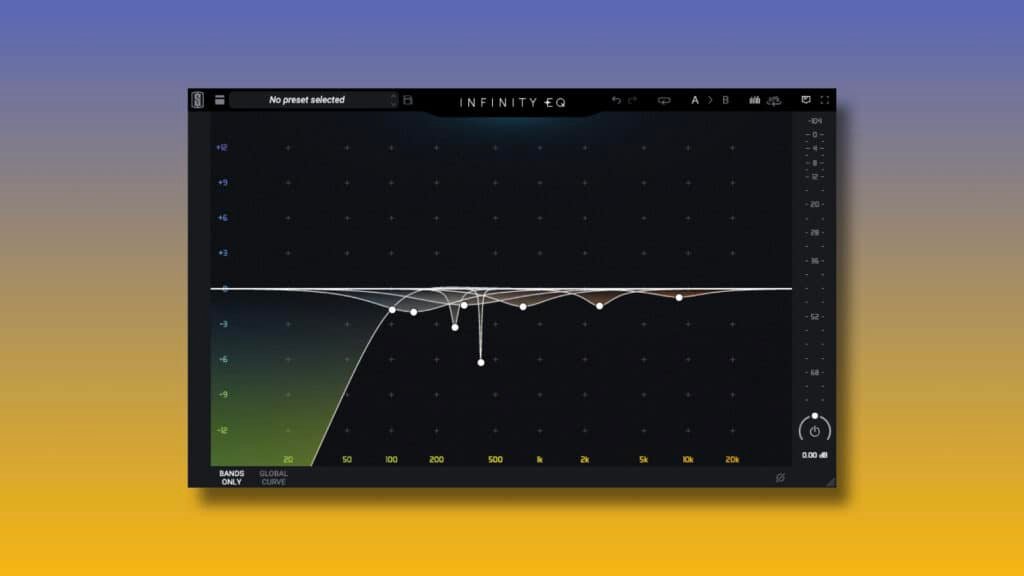
Task: Copy A settings to B with the arrow
Action: (x=711, y=100)
